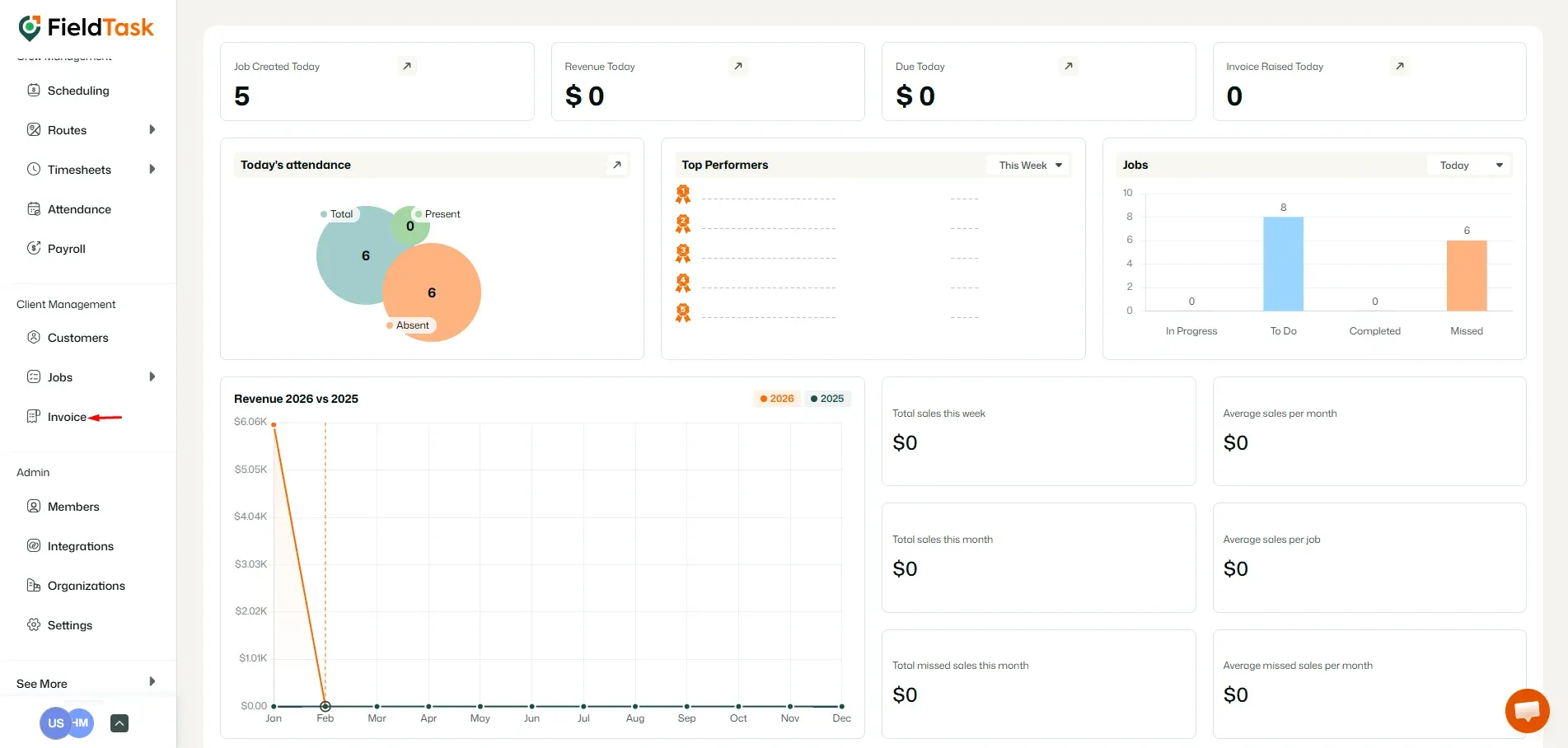The width and height of the screenshot is (1568, 748).
Task: Open Settings using the gear icon
Action: click(x=33, y=624)
